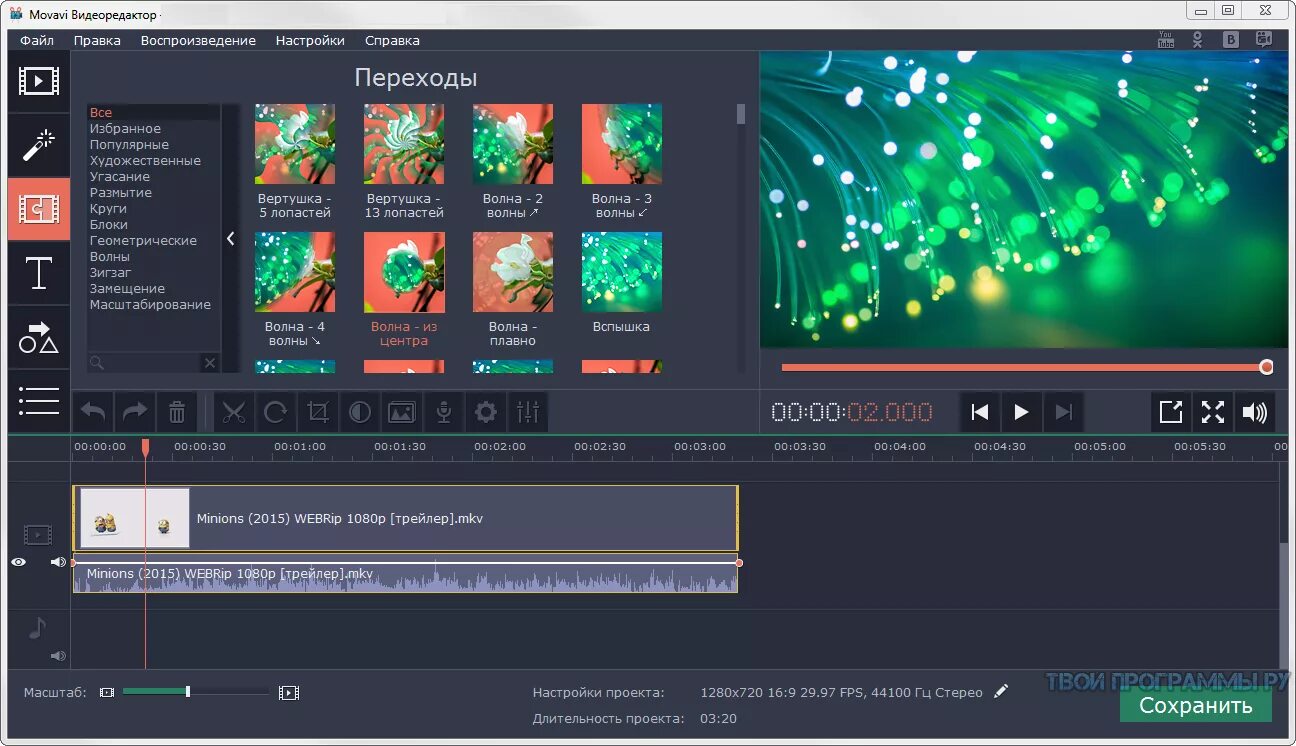Open the Odnoklassniki social icon
Image resolution: width=1296 pixels, height=746 pixels.
click(x=1198, y=40)
